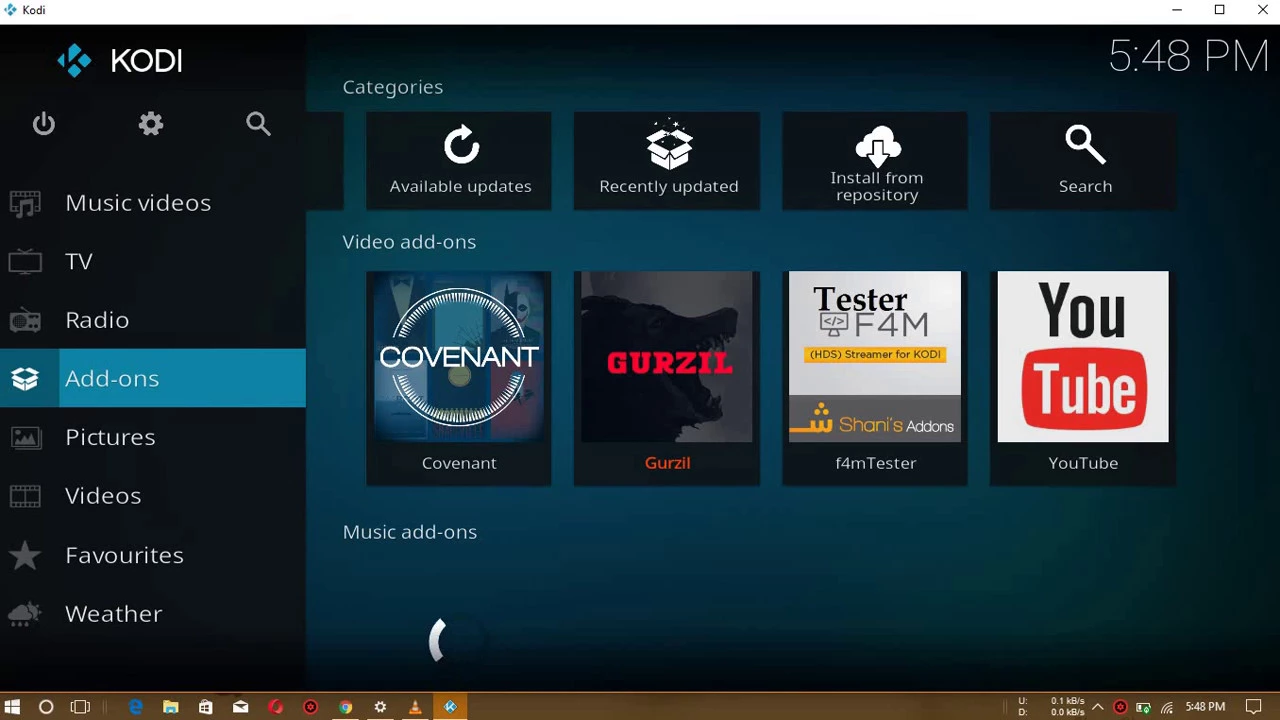This screenshot has width=1280, height=720.
Task: Click the Kodi logo
Action: 120,61
